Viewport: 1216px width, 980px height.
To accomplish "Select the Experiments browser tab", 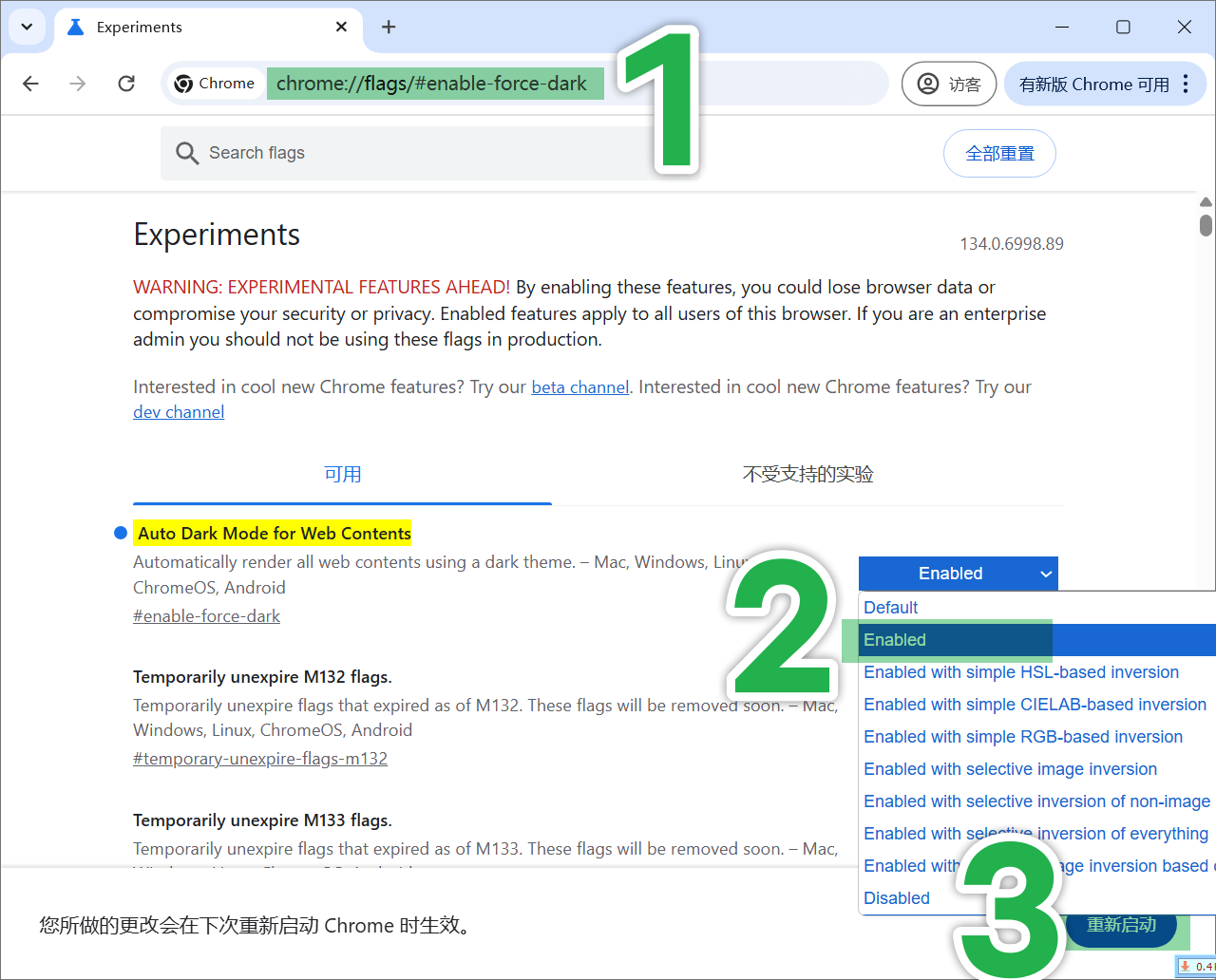I will [x=208, y=28].
